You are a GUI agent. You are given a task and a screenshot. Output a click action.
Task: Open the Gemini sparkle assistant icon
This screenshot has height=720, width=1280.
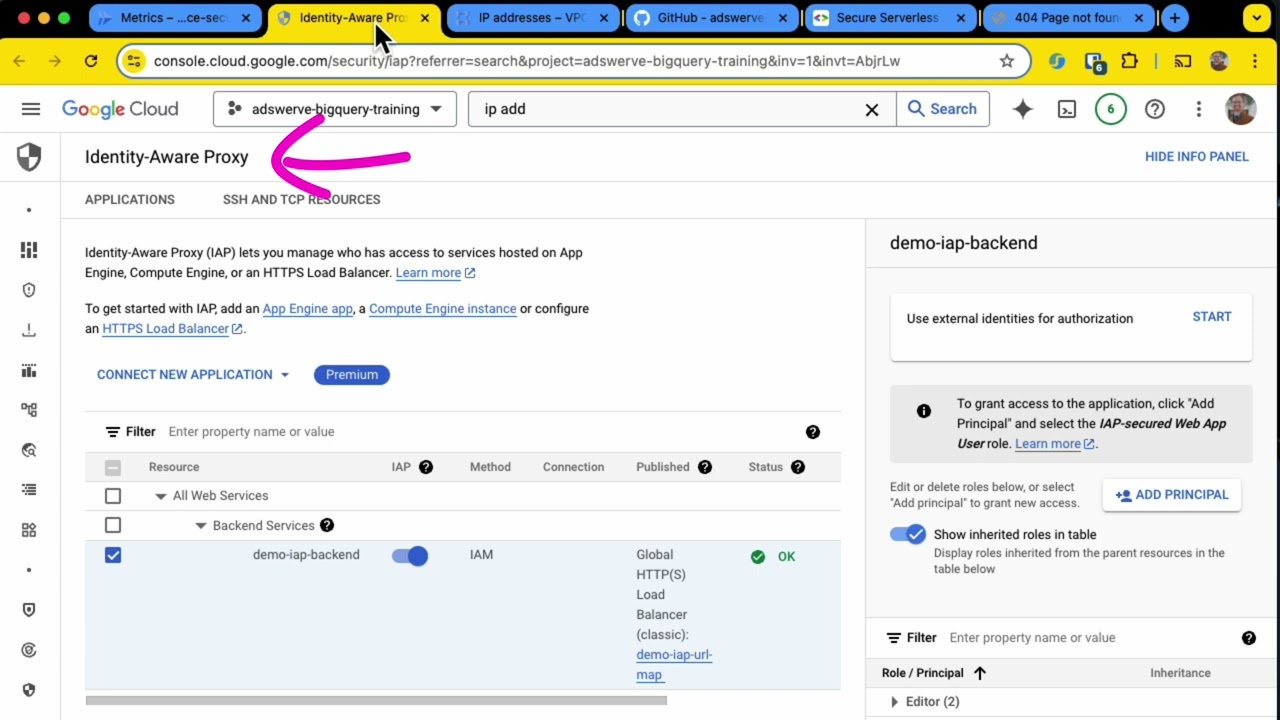click(x=1022, y=109)
